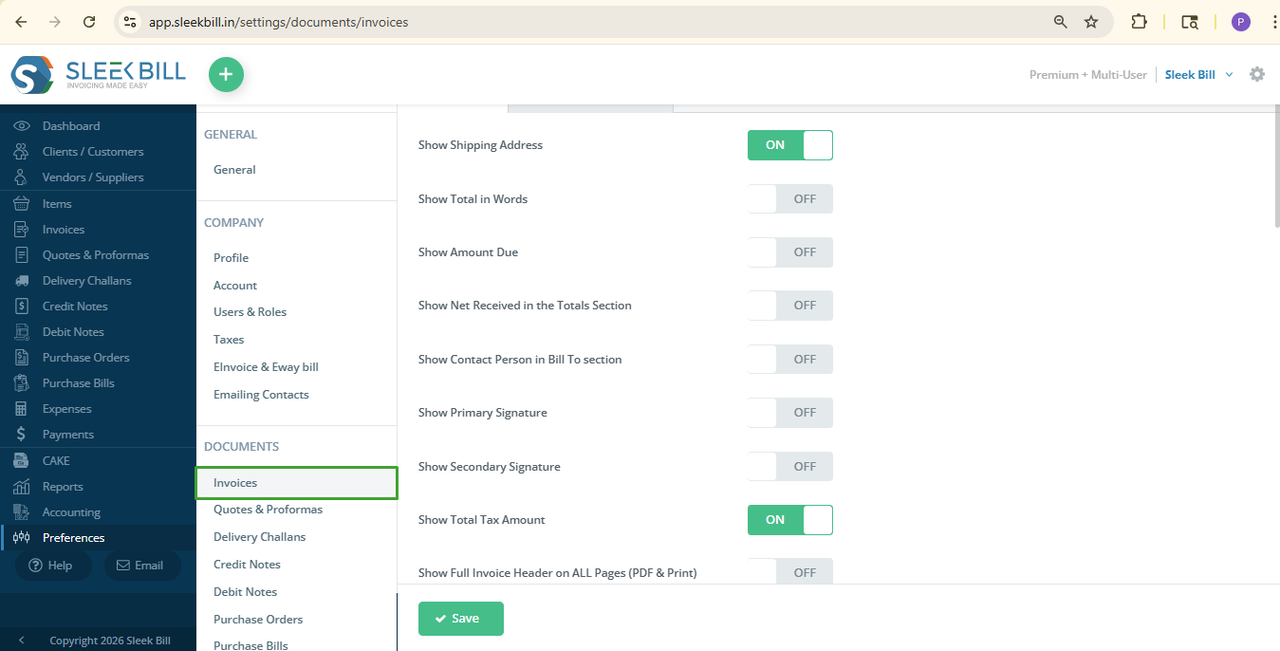1280x651 pixels.
Task: Click the Purchase Orders sidebar icon
Action: 21,357
